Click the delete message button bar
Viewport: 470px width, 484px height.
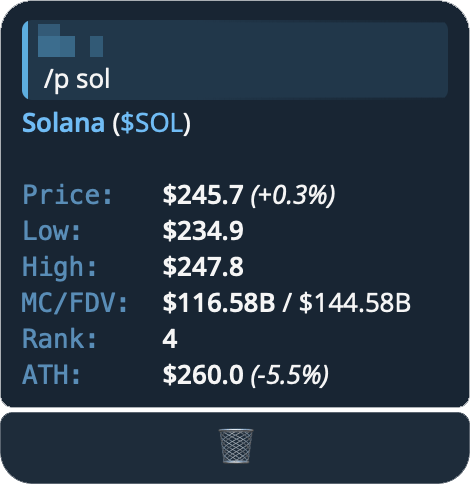235,447
